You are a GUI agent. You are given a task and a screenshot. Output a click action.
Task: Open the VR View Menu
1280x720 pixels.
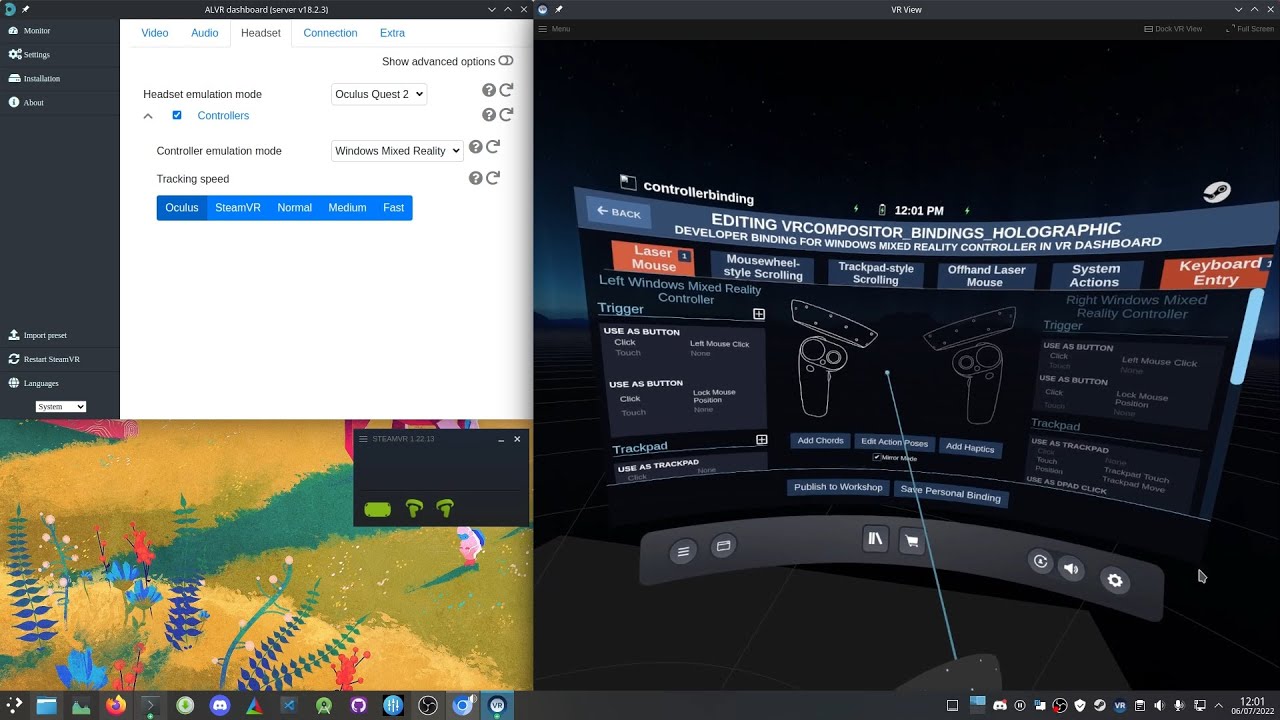pyautogui.click(x=554, y=29)
